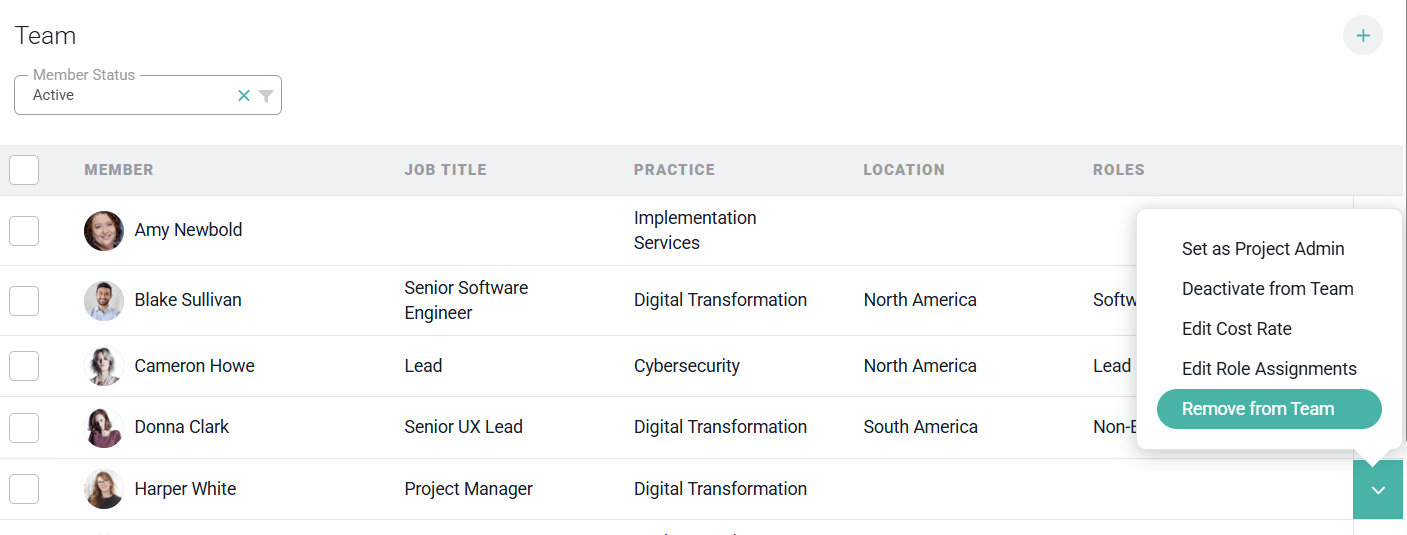Click Blake Sullivan's avatar photo

[x=104, y=300]
